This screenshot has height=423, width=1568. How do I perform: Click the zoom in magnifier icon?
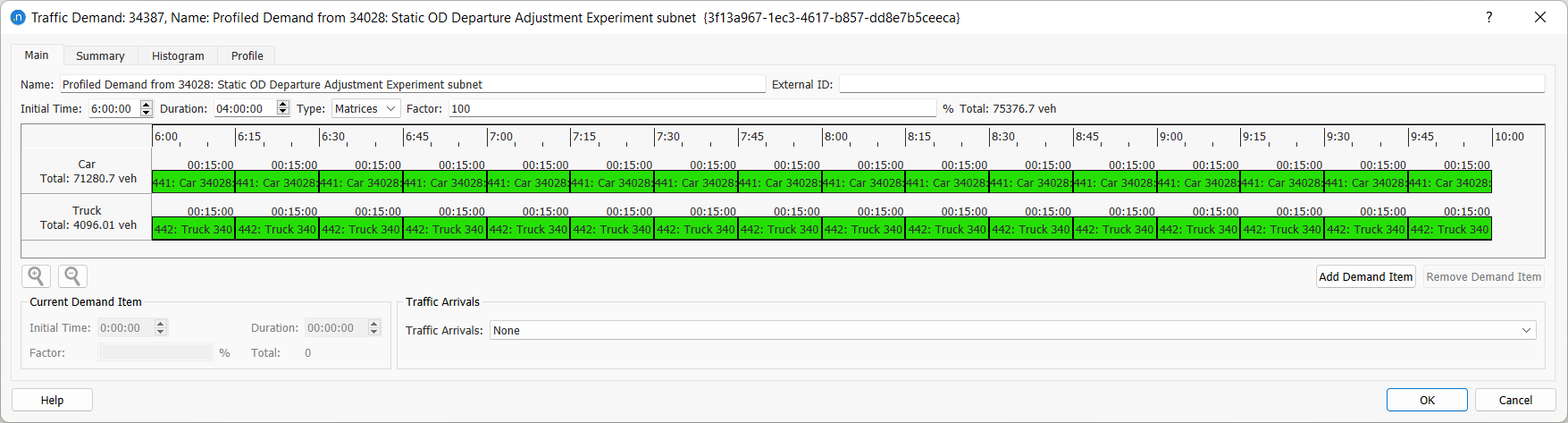36,276
